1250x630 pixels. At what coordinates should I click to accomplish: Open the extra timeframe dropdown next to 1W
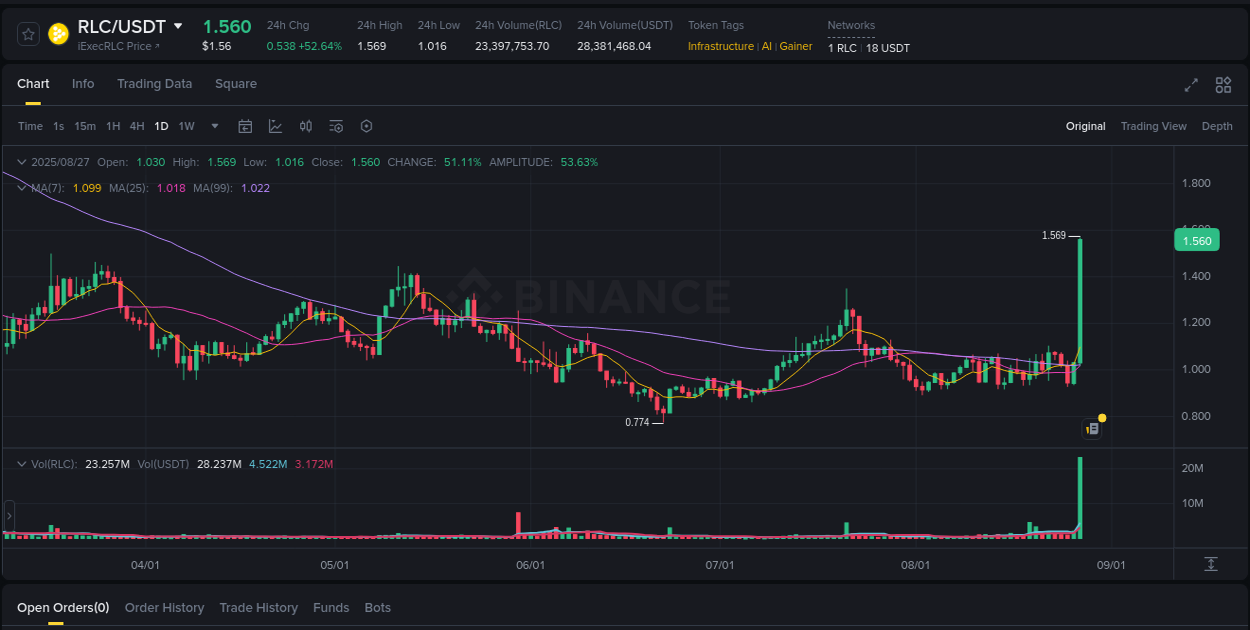(214, 126)
